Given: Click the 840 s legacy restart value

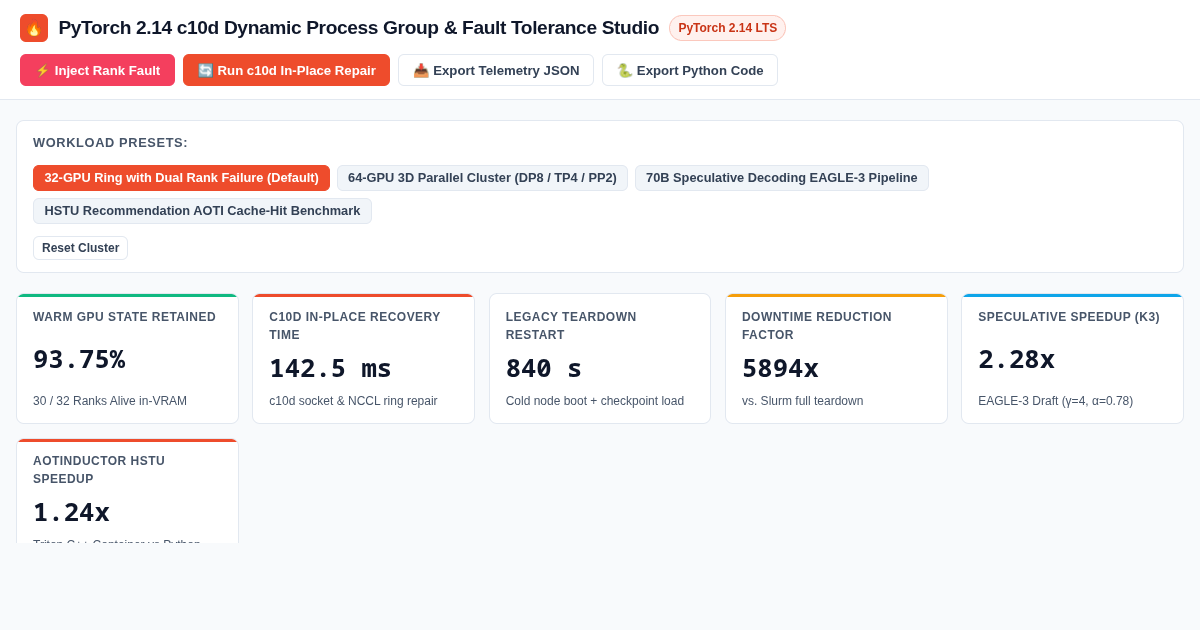Looking at the screenshot, I should [x=544, y=368].
